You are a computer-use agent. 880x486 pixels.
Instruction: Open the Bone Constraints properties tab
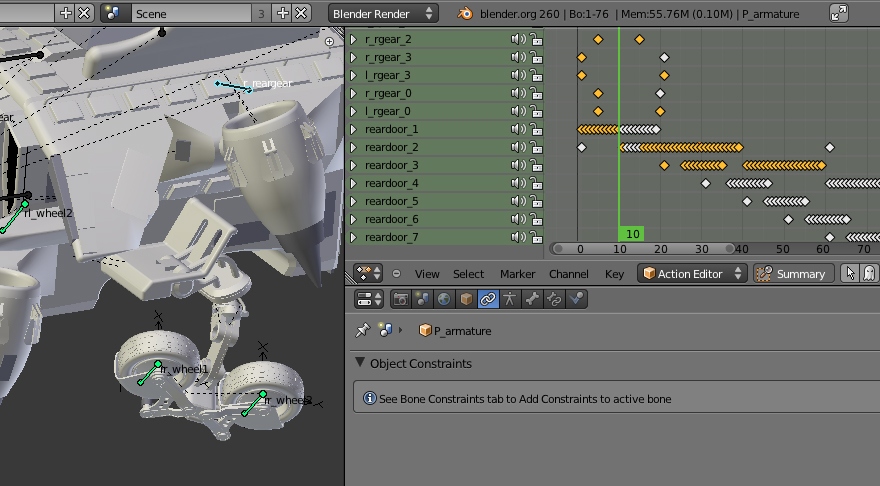[554, 299]
